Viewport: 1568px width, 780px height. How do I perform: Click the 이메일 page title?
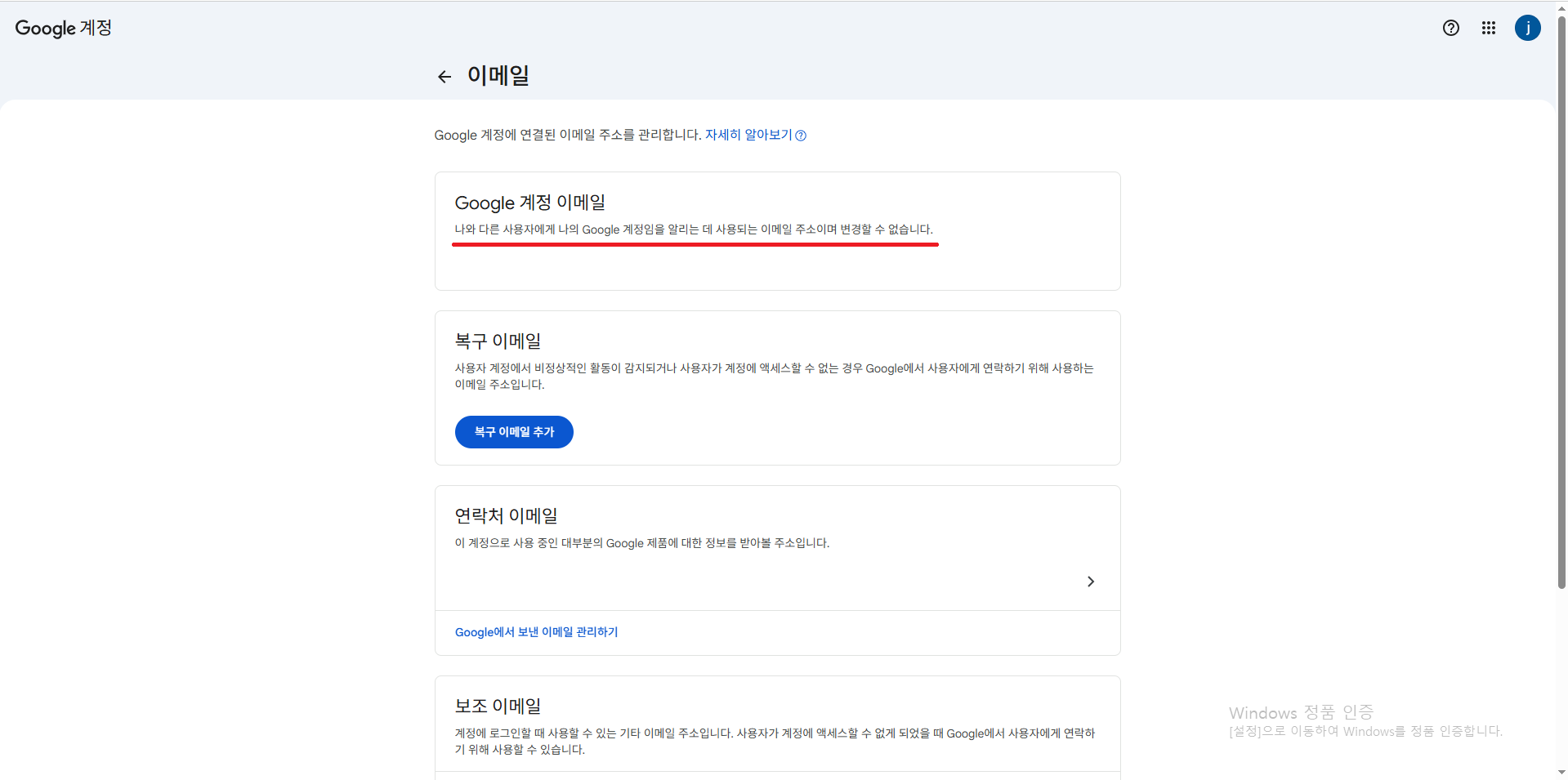click(x=498, y=76)
